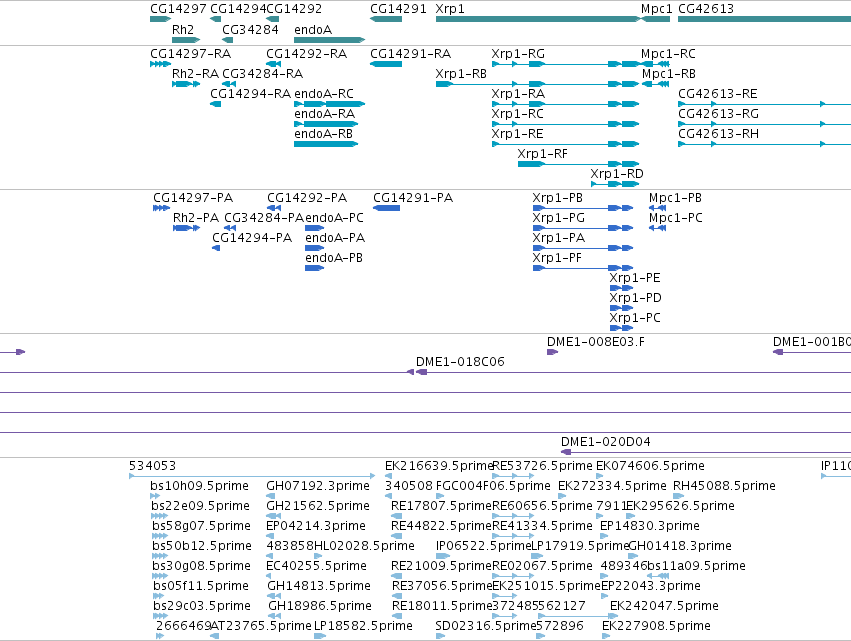Screen dimensions: 851x641
Task: Click transcript label CG14294-RA
Action: [250, 94]
